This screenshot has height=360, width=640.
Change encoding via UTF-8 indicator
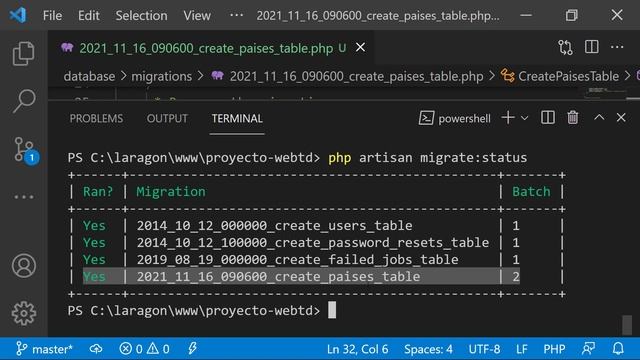(484, 349)
